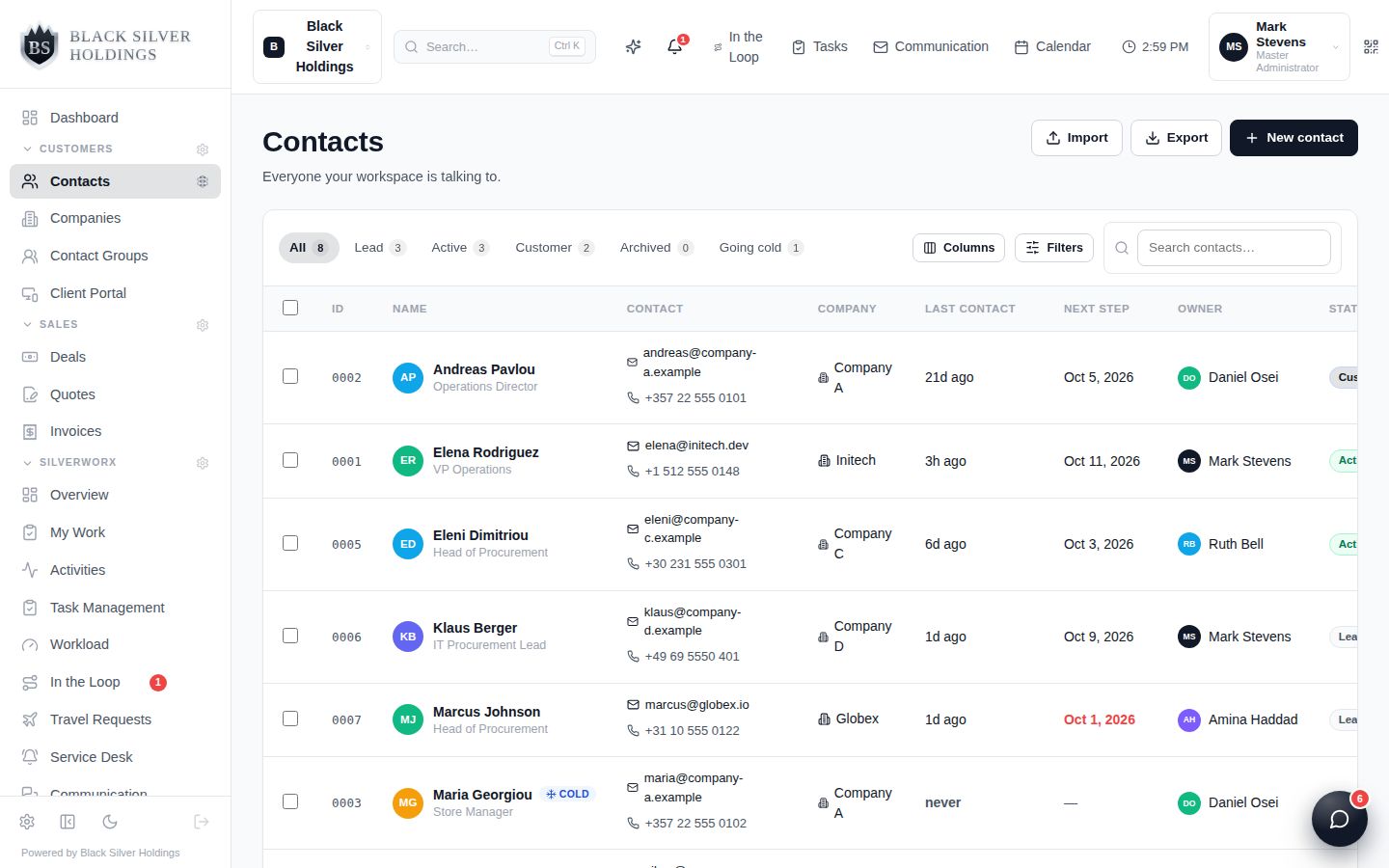This screenshot has width=1389, height=868.
Task: Switch to the Customer tab
Action: click(x=555, y=248)
